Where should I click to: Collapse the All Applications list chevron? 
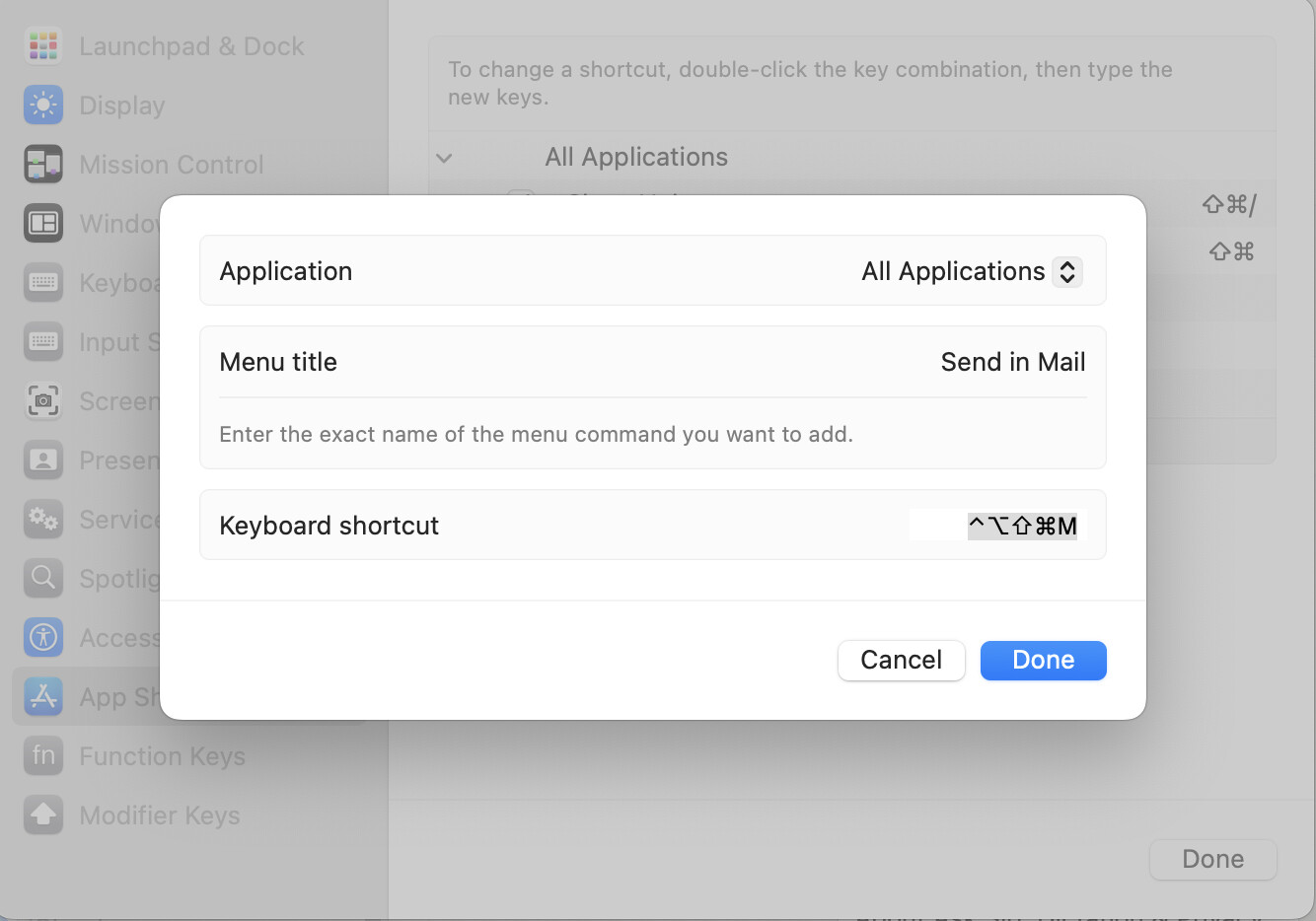(444, 158)
